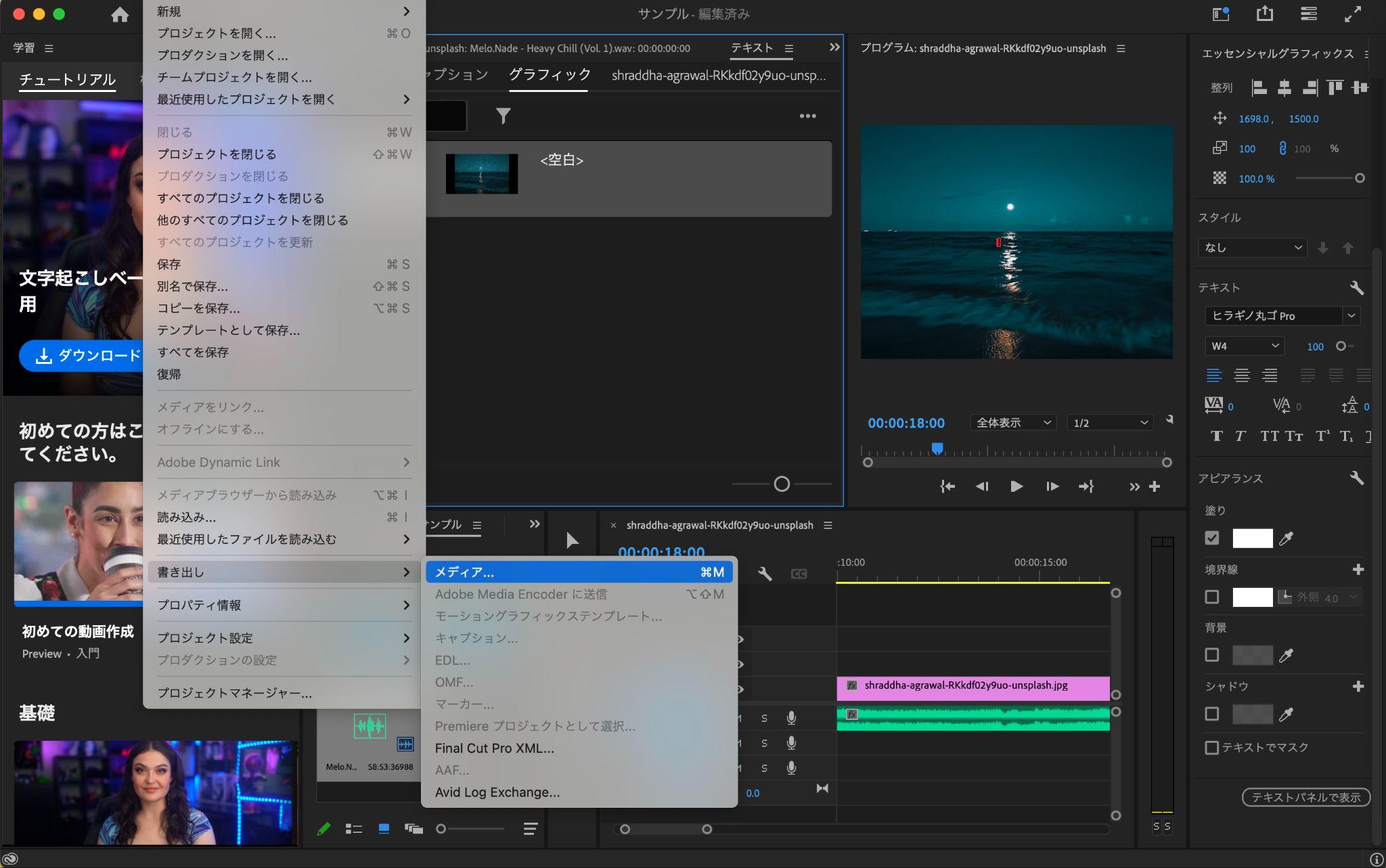Select the Selection arrow tool
This screenshot has width=1386, height=868.
tap(572, 540)
